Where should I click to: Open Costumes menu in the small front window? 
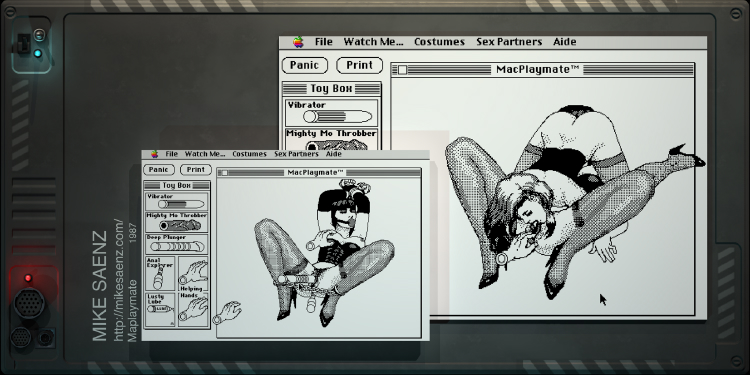pyautogui.click(x=249, y=154)
